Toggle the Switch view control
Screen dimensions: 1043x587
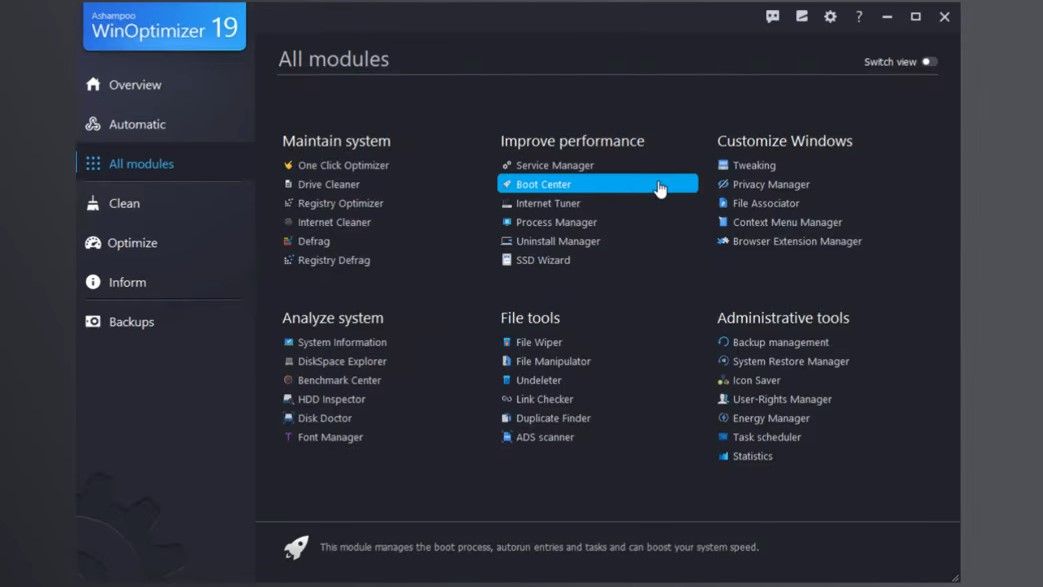929,61
